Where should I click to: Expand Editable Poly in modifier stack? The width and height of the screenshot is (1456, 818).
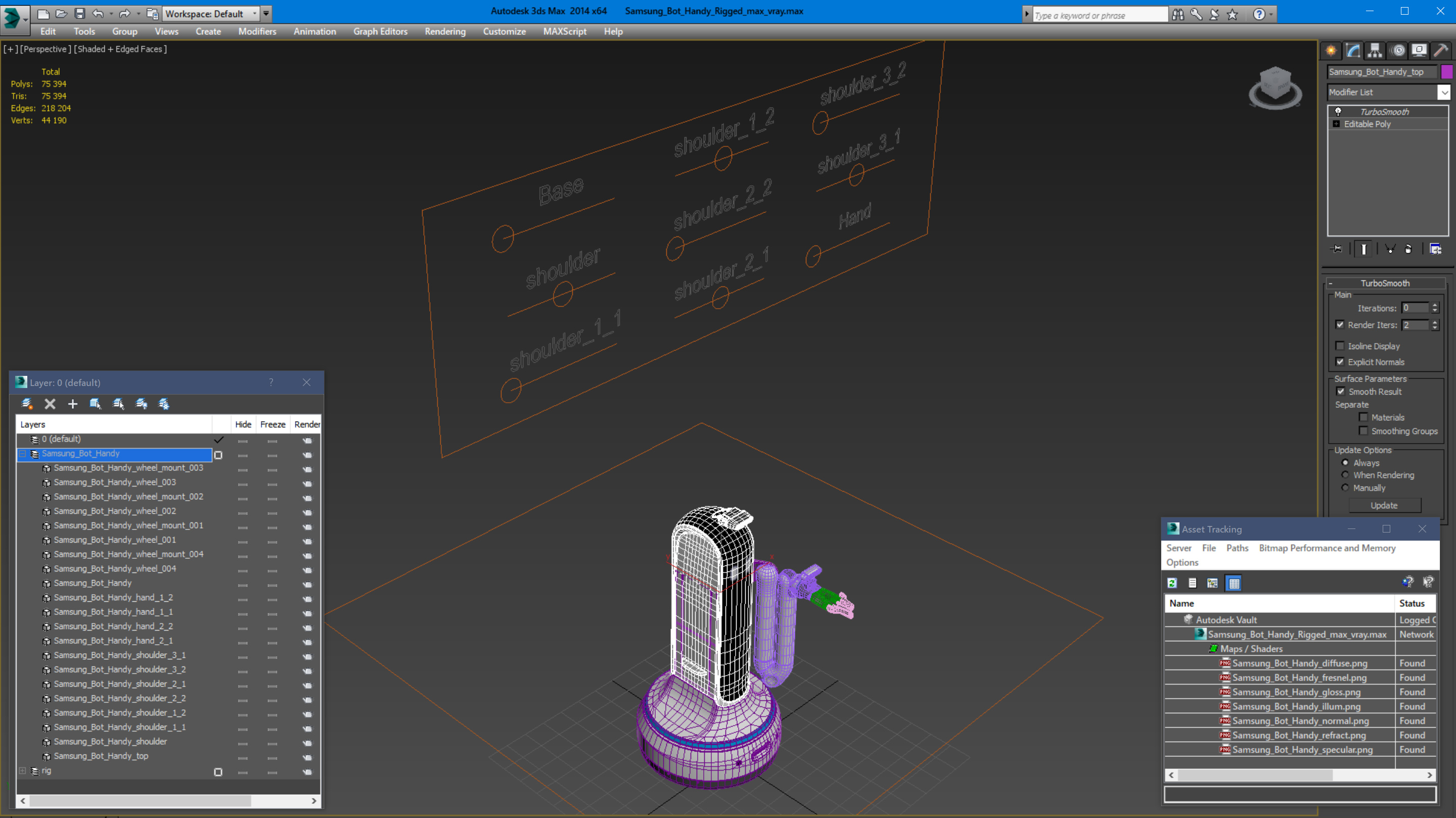tap(1336, 124)
